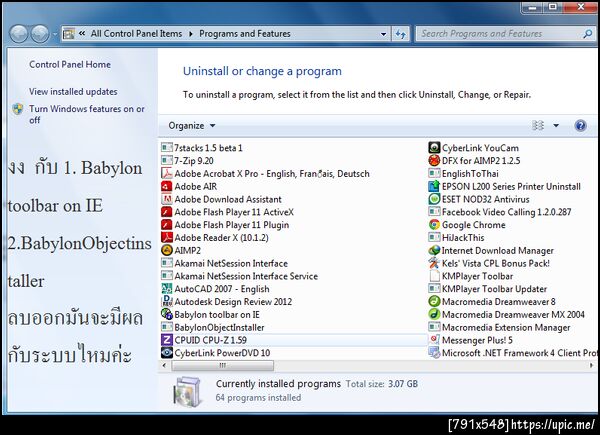Select Macromedia Extension Manager entry
Viewport: 600px width, 435px height.
(x=499, y=327)
